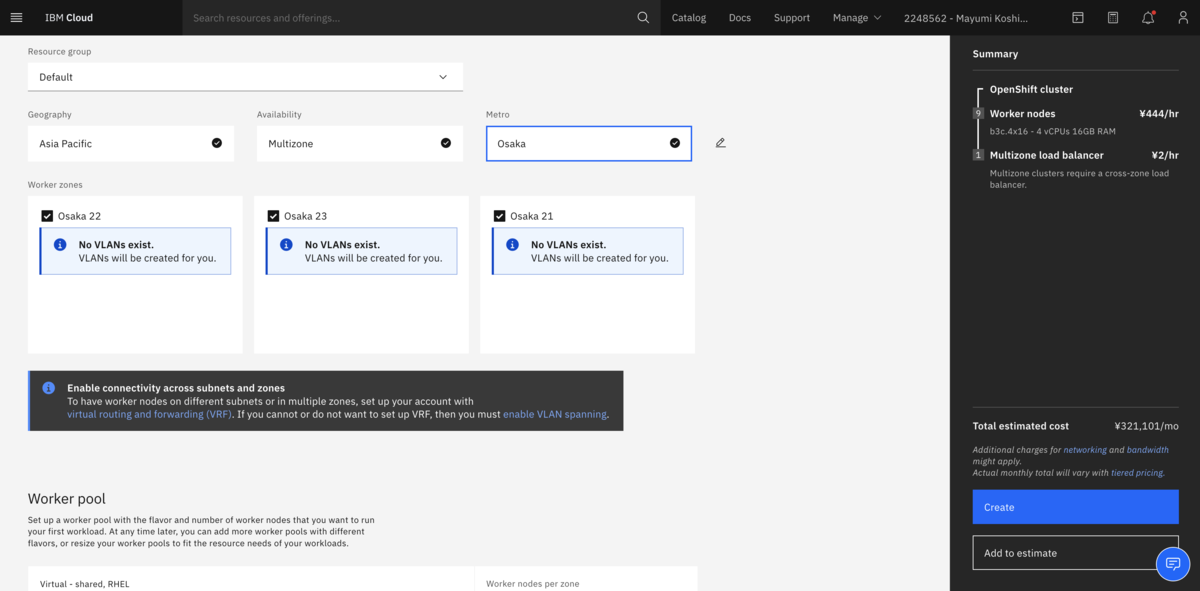This screenshot has height=591, width=1200.
Task: Open the navigation hamburger menu
Action: (16, 17)
